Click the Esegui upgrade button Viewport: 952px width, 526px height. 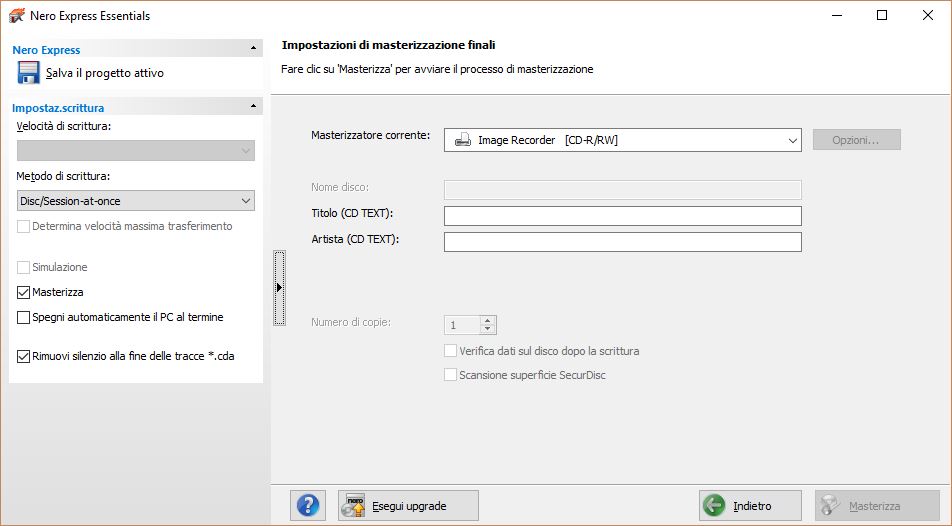pos(408,505)
